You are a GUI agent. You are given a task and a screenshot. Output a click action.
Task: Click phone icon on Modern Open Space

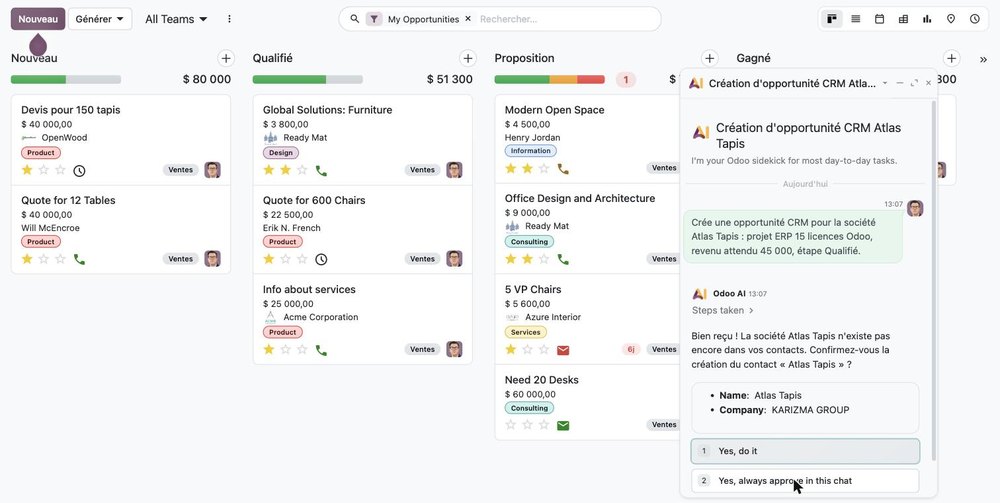tap(563, 169)
